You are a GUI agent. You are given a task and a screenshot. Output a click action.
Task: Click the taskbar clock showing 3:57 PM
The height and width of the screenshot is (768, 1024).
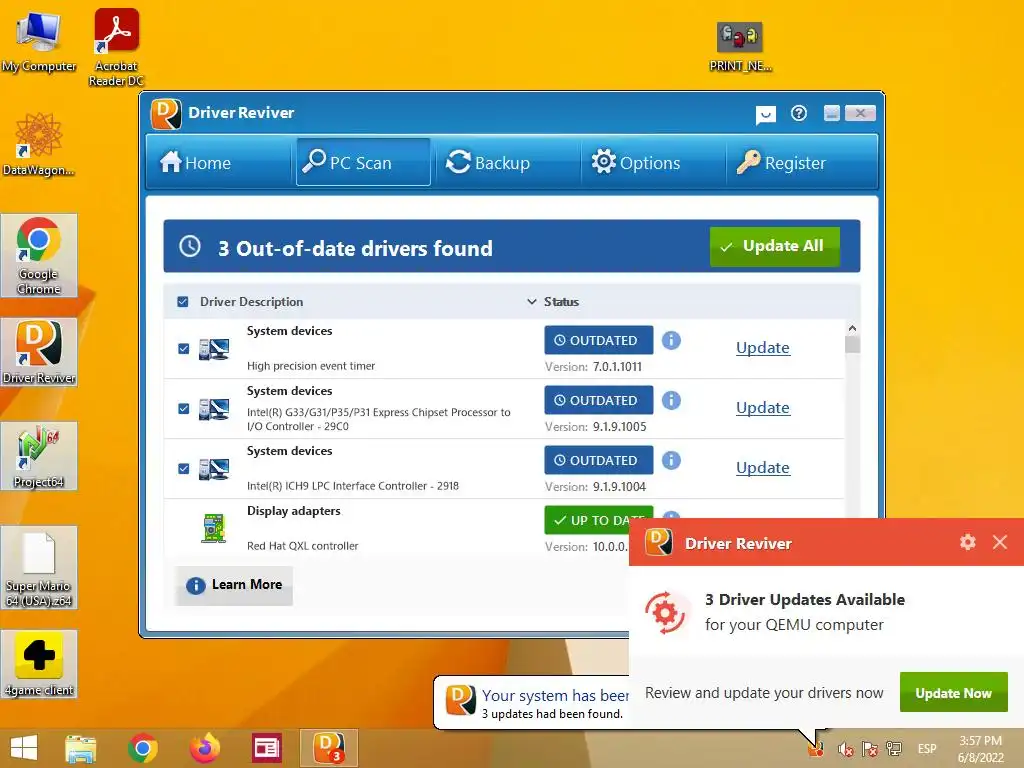click(980, 749)
